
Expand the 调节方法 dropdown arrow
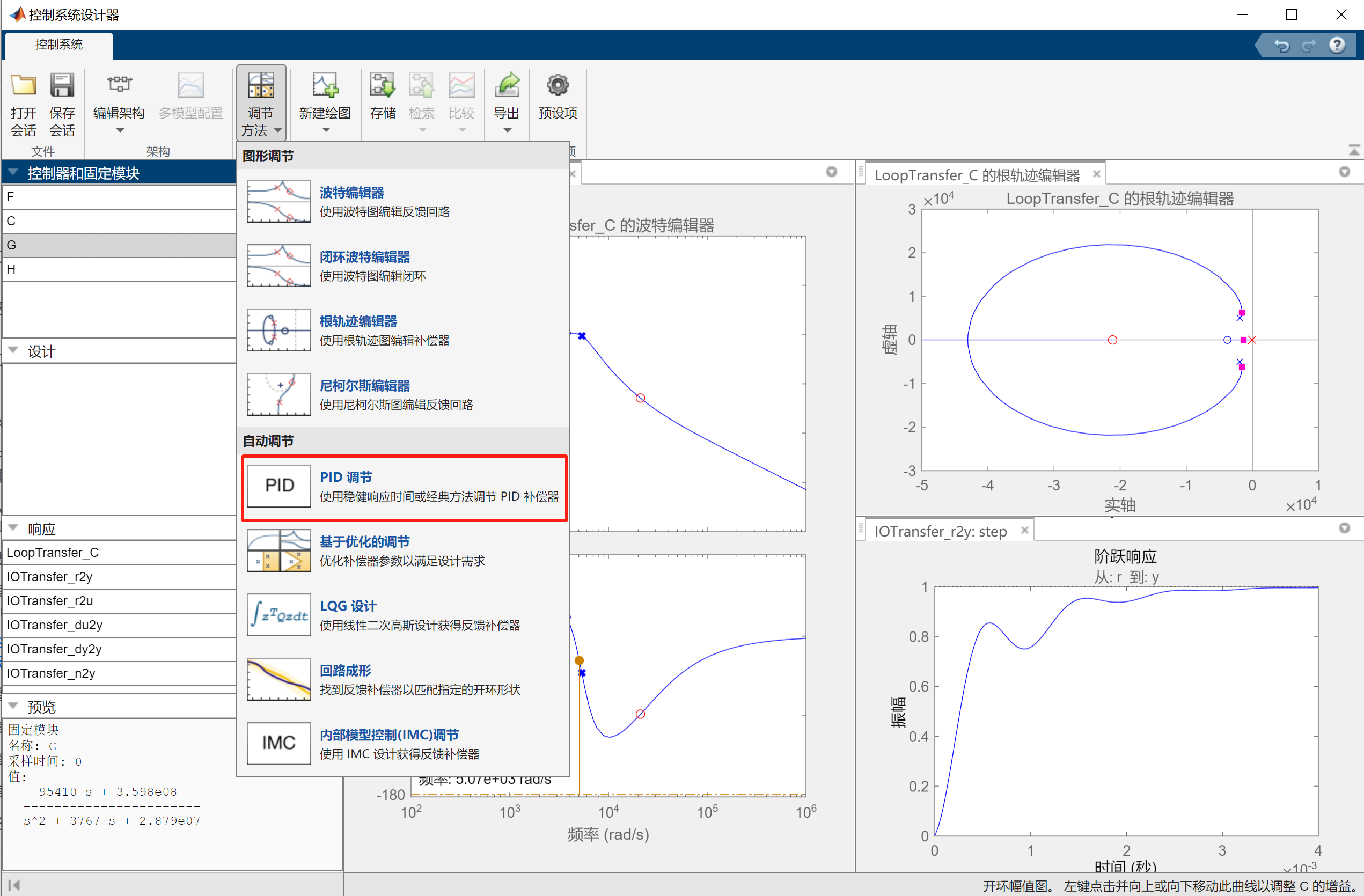pos(278,130)
